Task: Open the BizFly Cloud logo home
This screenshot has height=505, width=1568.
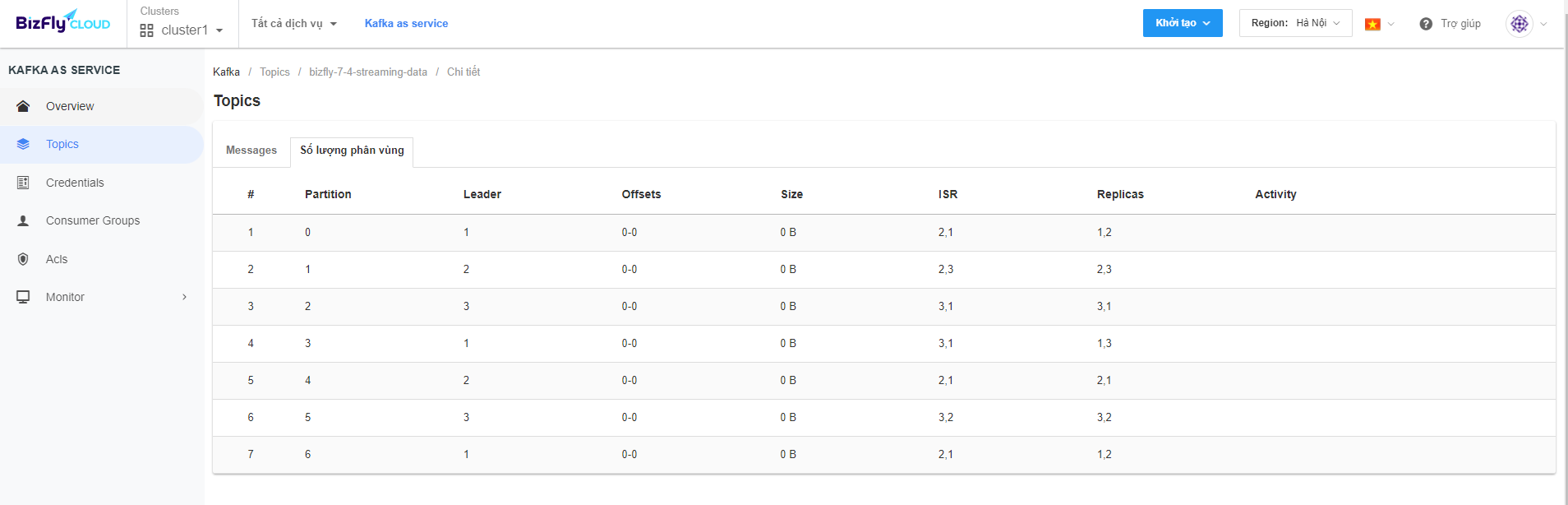Action: coord(63,21)
